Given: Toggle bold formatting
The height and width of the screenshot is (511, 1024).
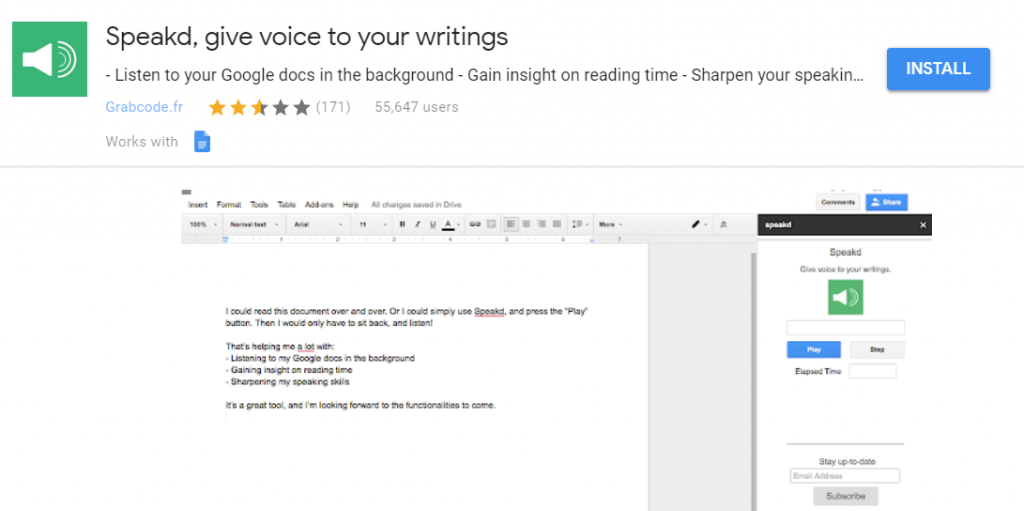Looking at the screenshot, I should pyautogui.click(x=402, y=224).
